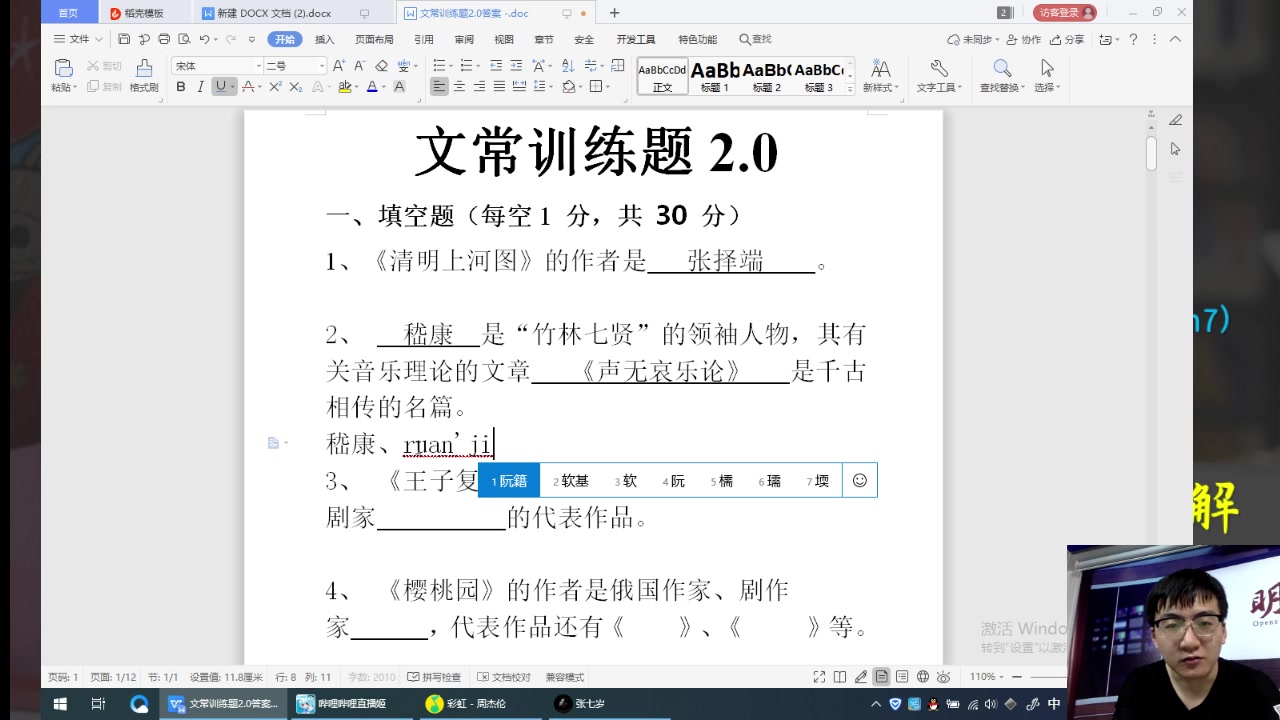Decrease font size with A- icon
The height and width of the screenshot is (720, 1280).
click(360, 65)
